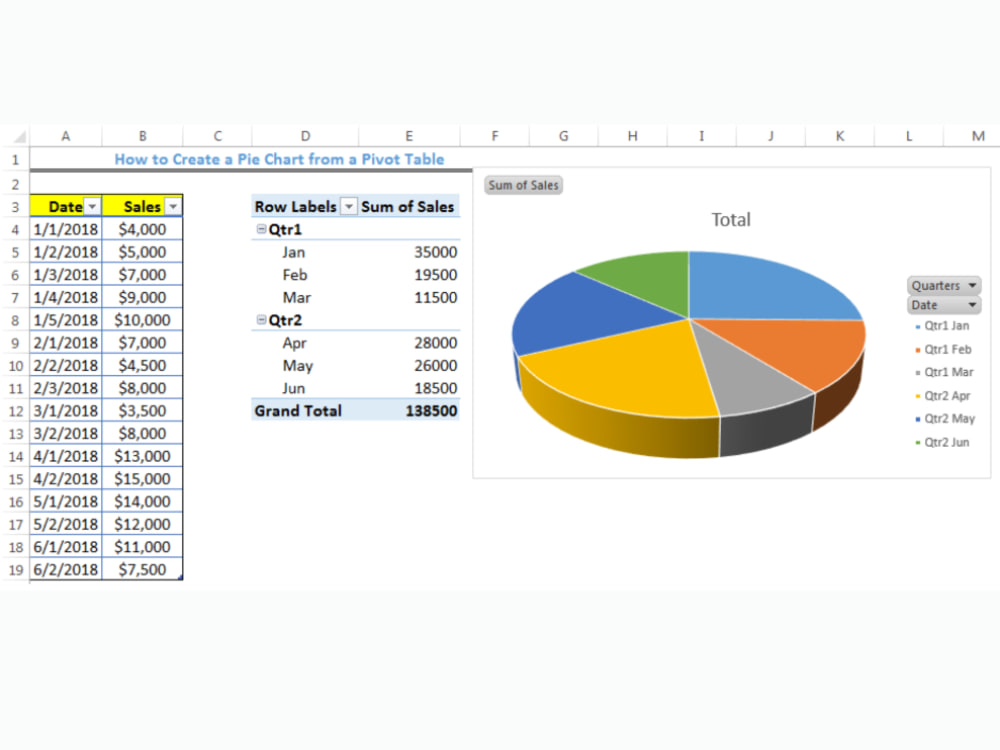Image resolution: width=1000 pixels, height=750 pixels.
Task: Select column B header
Action: 142,136
